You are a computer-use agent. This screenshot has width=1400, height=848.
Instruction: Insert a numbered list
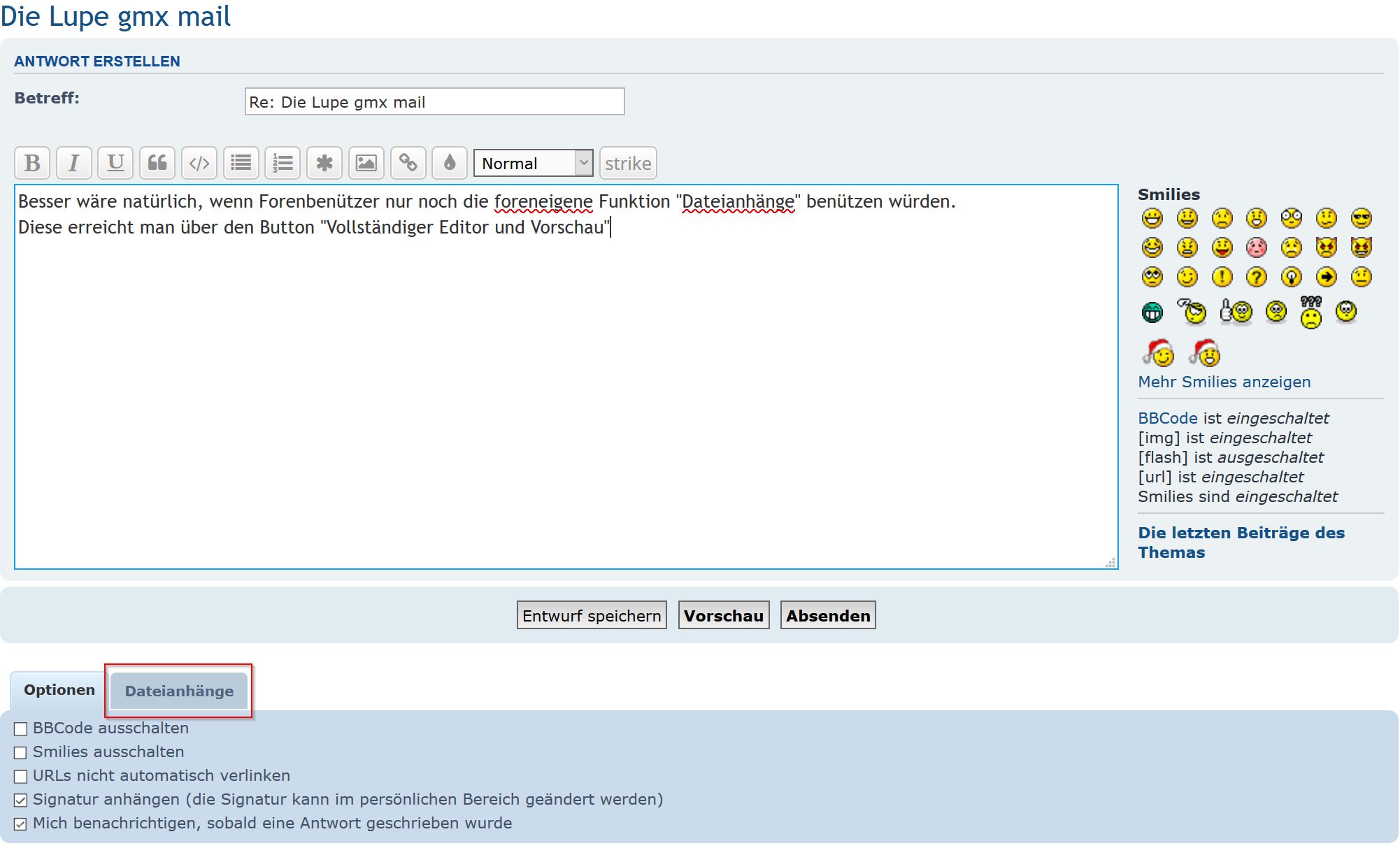click(x=283, y=164)
